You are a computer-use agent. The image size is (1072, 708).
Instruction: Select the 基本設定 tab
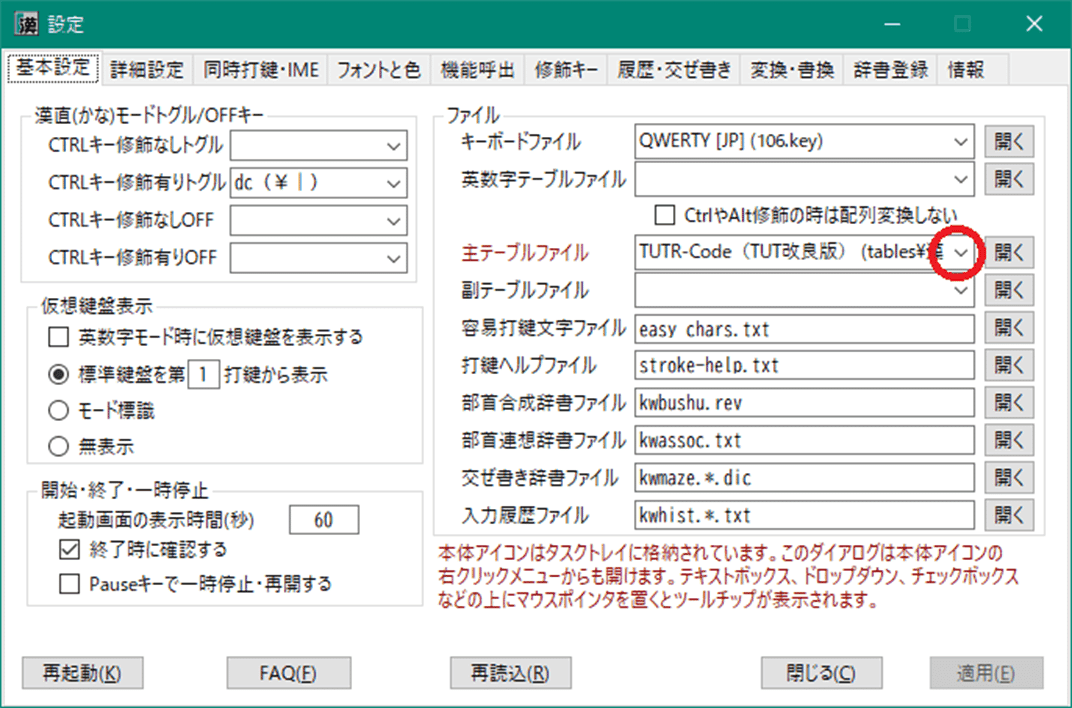(53, 68)
